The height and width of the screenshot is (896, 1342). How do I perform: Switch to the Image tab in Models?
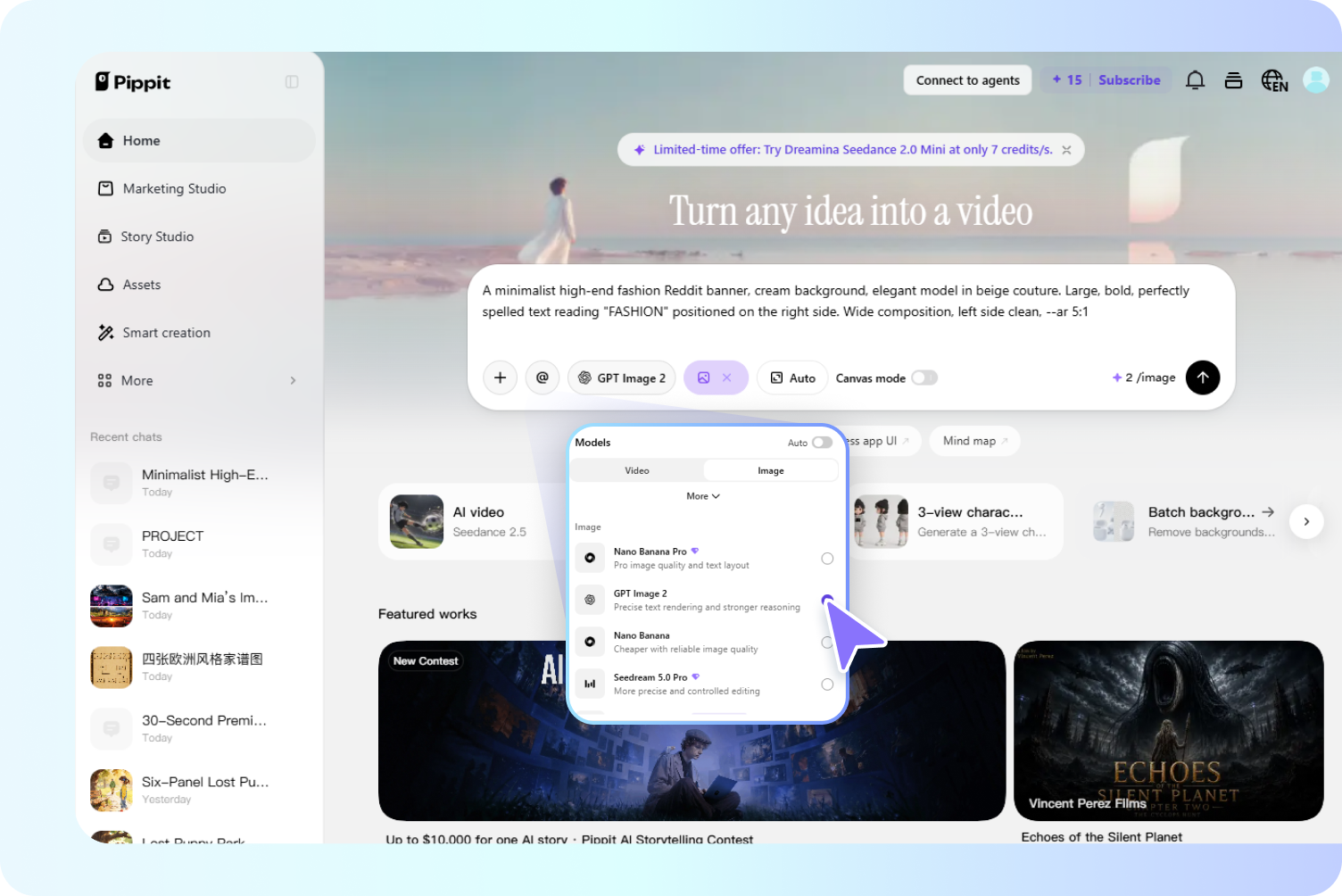pyautogui.click(x=771, y=470)
